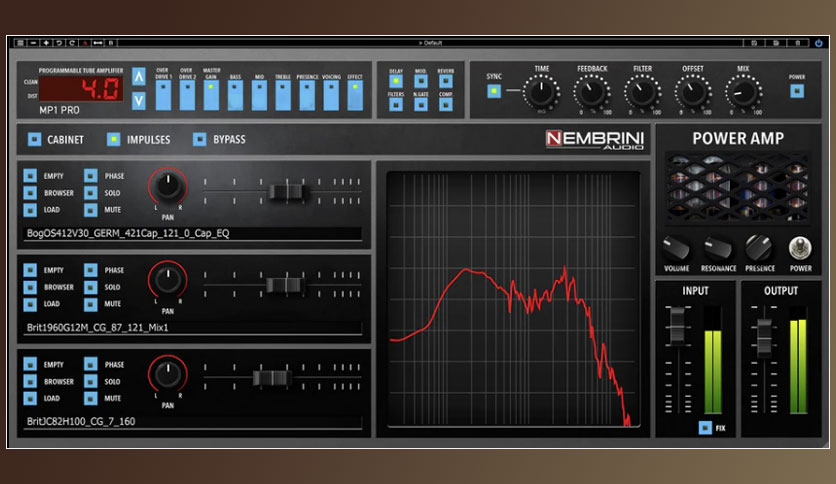The height and width of the screenshot is (484, 836).
Task: Click the minus icon in the top toolbar
Action: click(x=33, y=43)
